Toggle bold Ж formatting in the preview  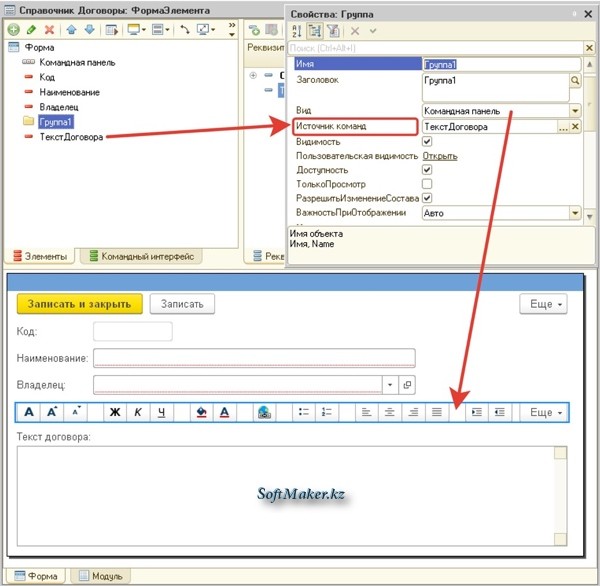tap(115, 412)
